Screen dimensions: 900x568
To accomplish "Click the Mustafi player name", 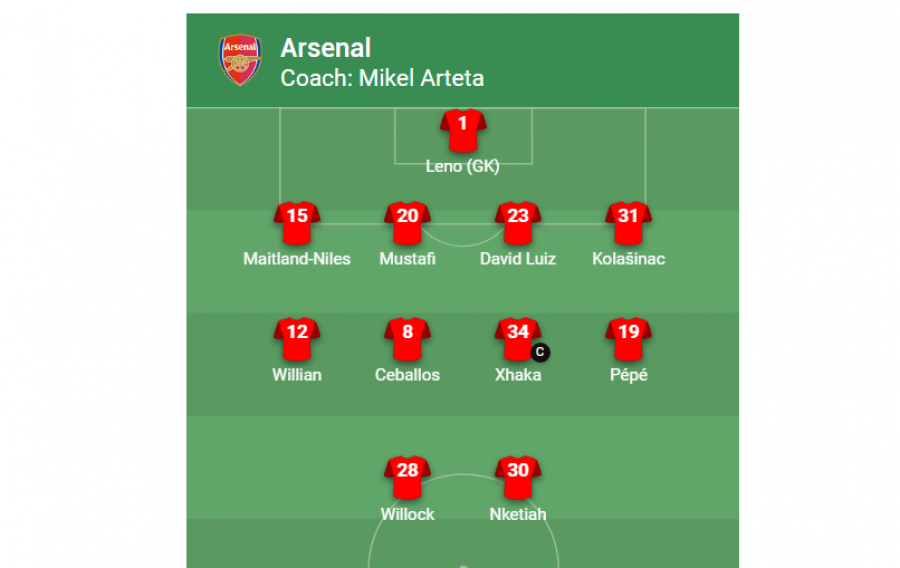I will point(408,259).
